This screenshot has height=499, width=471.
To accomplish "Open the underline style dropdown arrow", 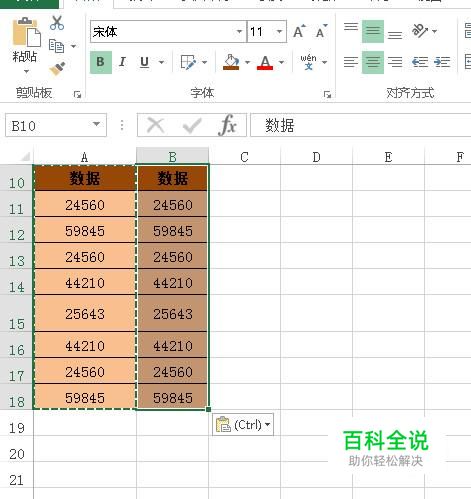I will 161,62.
